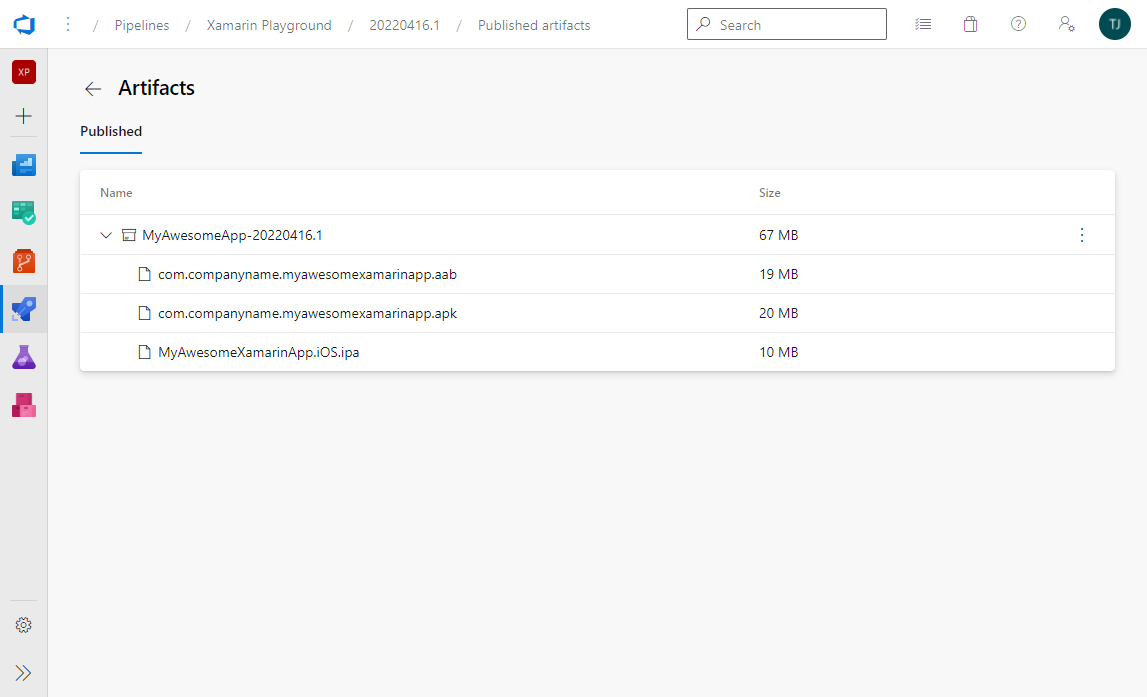Open the Marketplace shopping bag icon
The image size is (1147, 697).
click(x=970, y=24)
